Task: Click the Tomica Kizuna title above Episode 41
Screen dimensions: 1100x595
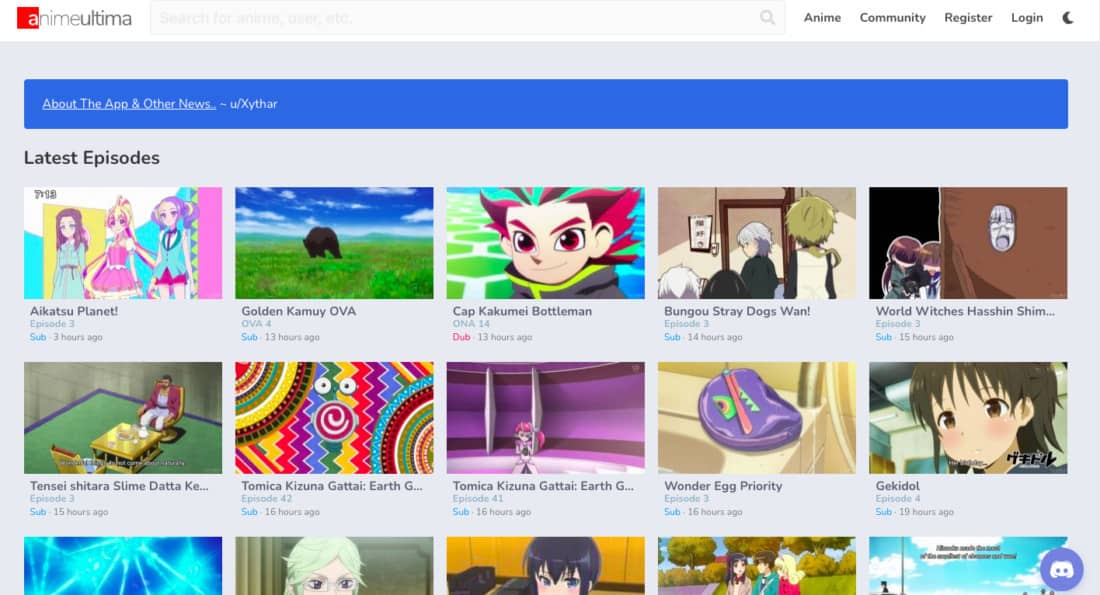Action: coord(543,486)
